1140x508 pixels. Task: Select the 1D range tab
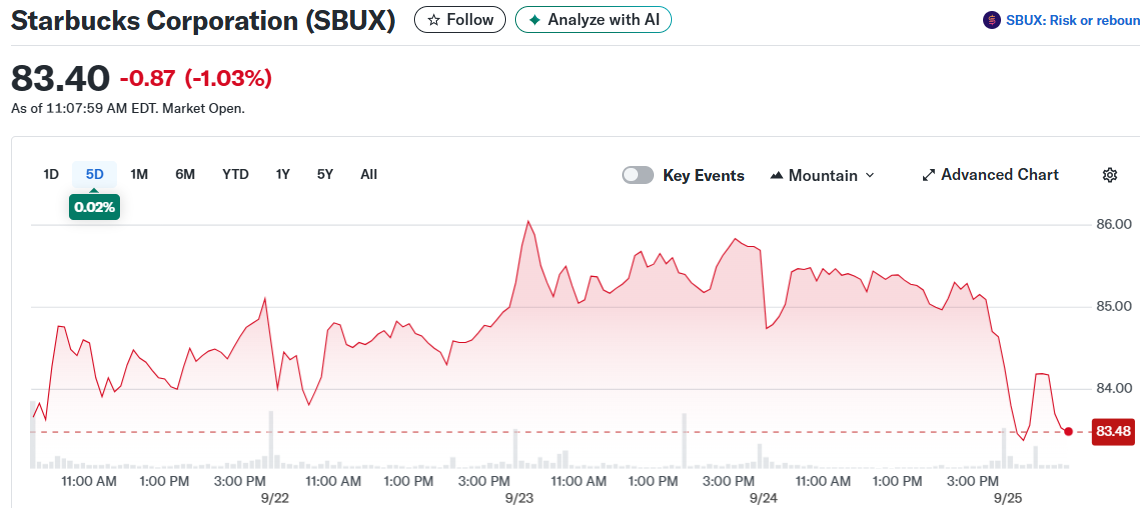(51, 174)
